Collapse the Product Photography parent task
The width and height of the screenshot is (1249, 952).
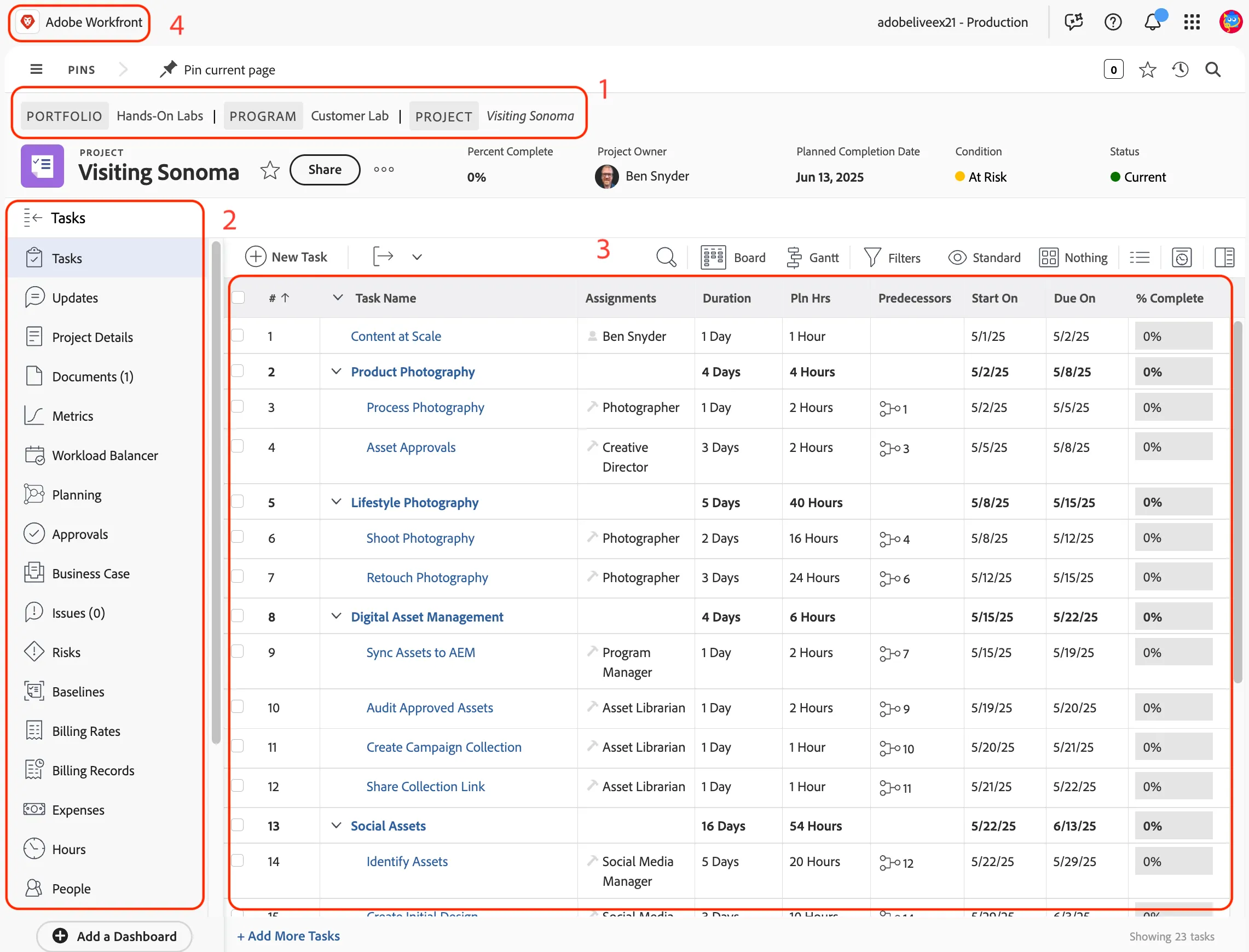[336, 371]
